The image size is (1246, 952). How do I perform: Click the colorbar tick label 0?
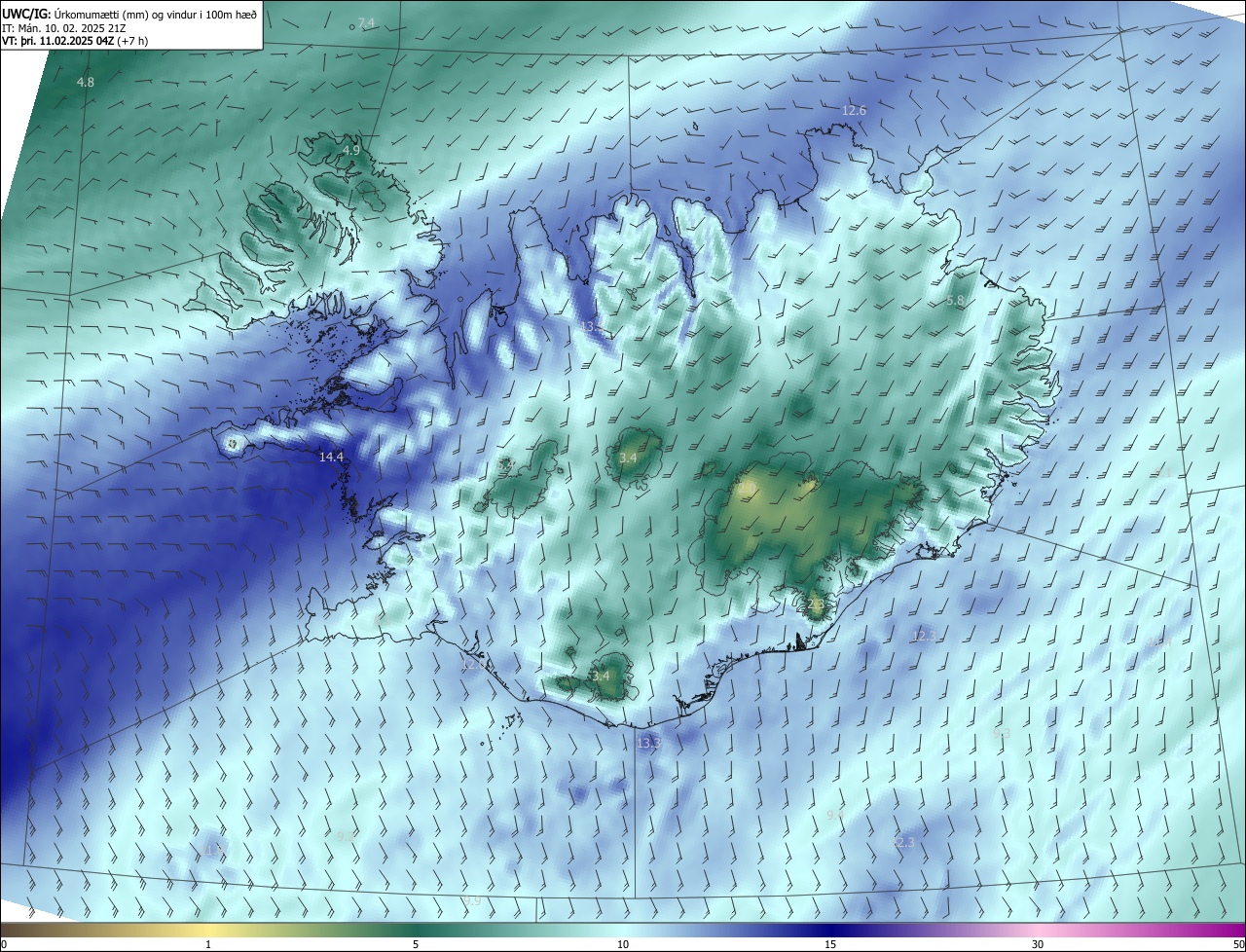point(4,944)
